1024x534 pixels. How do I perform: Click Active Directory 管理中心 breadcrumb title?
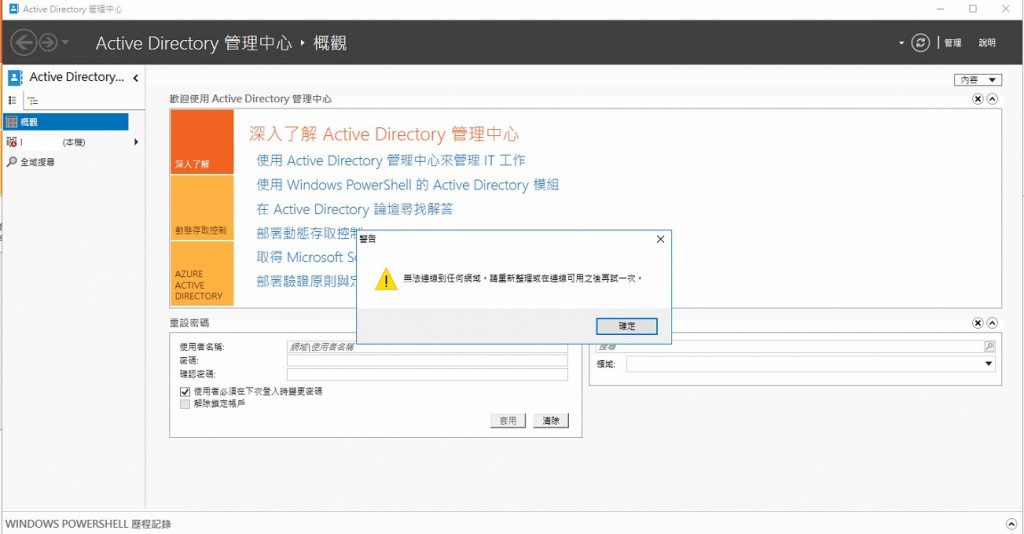193,43
